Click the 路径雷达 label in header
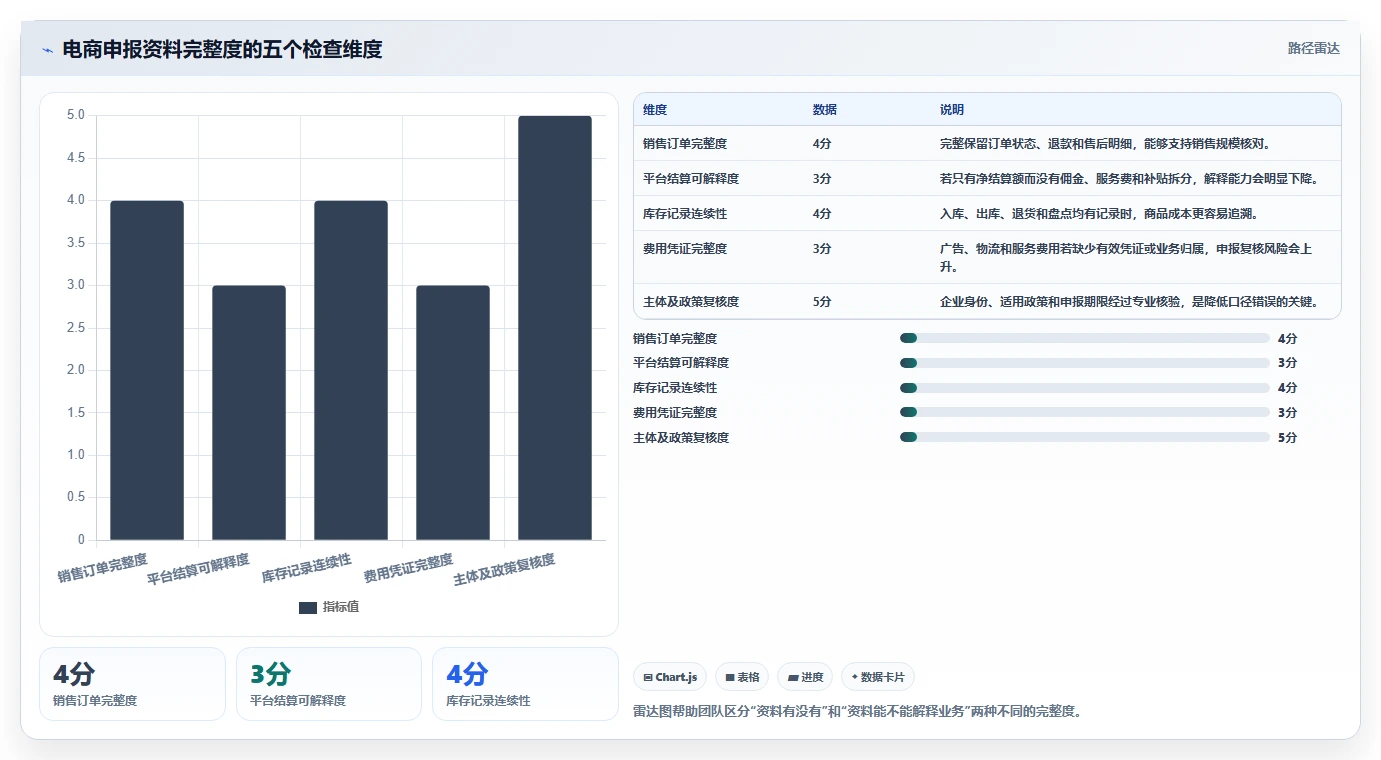The width and height of the screenshot is (1381, 760). [x=1313, y=48]
